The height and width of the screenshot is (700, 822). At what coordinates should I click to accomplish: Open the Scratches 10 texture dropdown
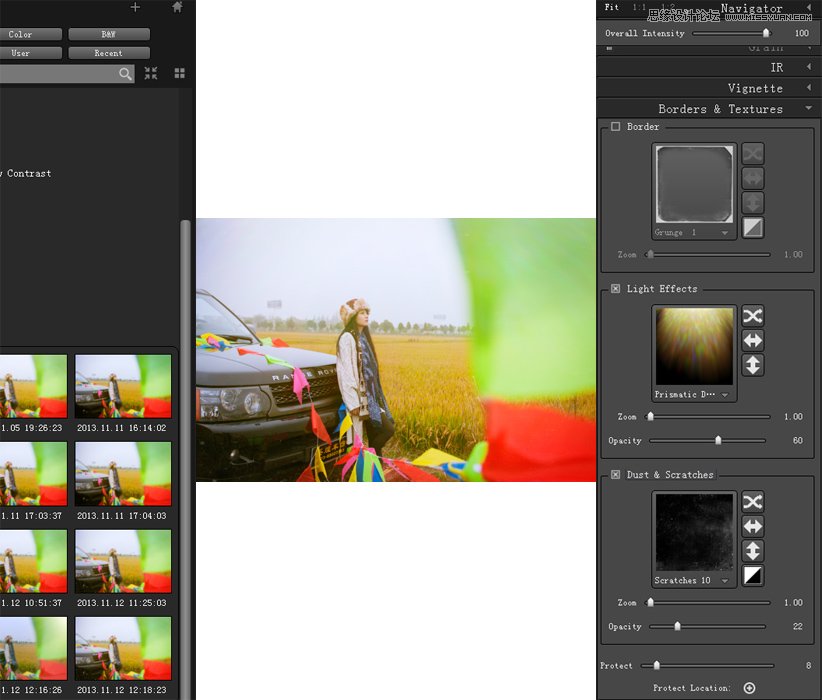[x=690, y=581]
